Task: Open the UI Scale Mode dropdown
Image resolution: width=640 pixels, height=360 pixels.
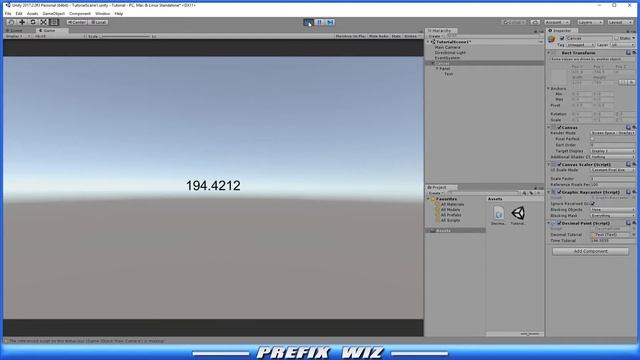Action: click(x=612, y=170)
